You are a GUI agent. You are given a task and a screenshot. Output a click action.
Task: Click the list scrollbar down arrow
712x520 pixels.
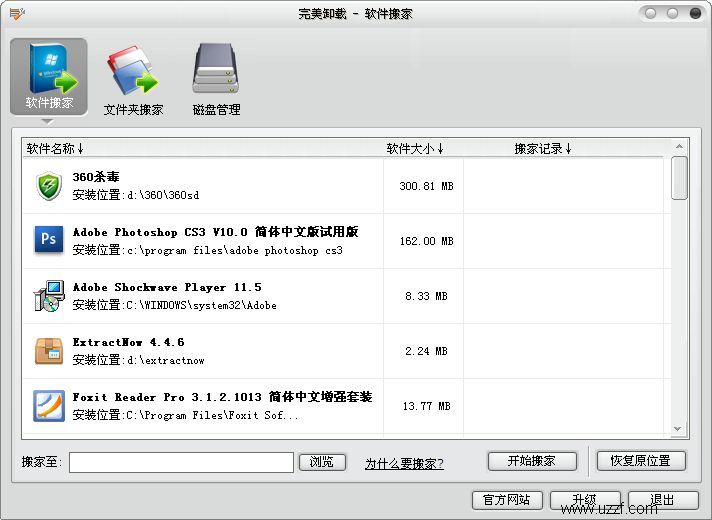[678, 429]
